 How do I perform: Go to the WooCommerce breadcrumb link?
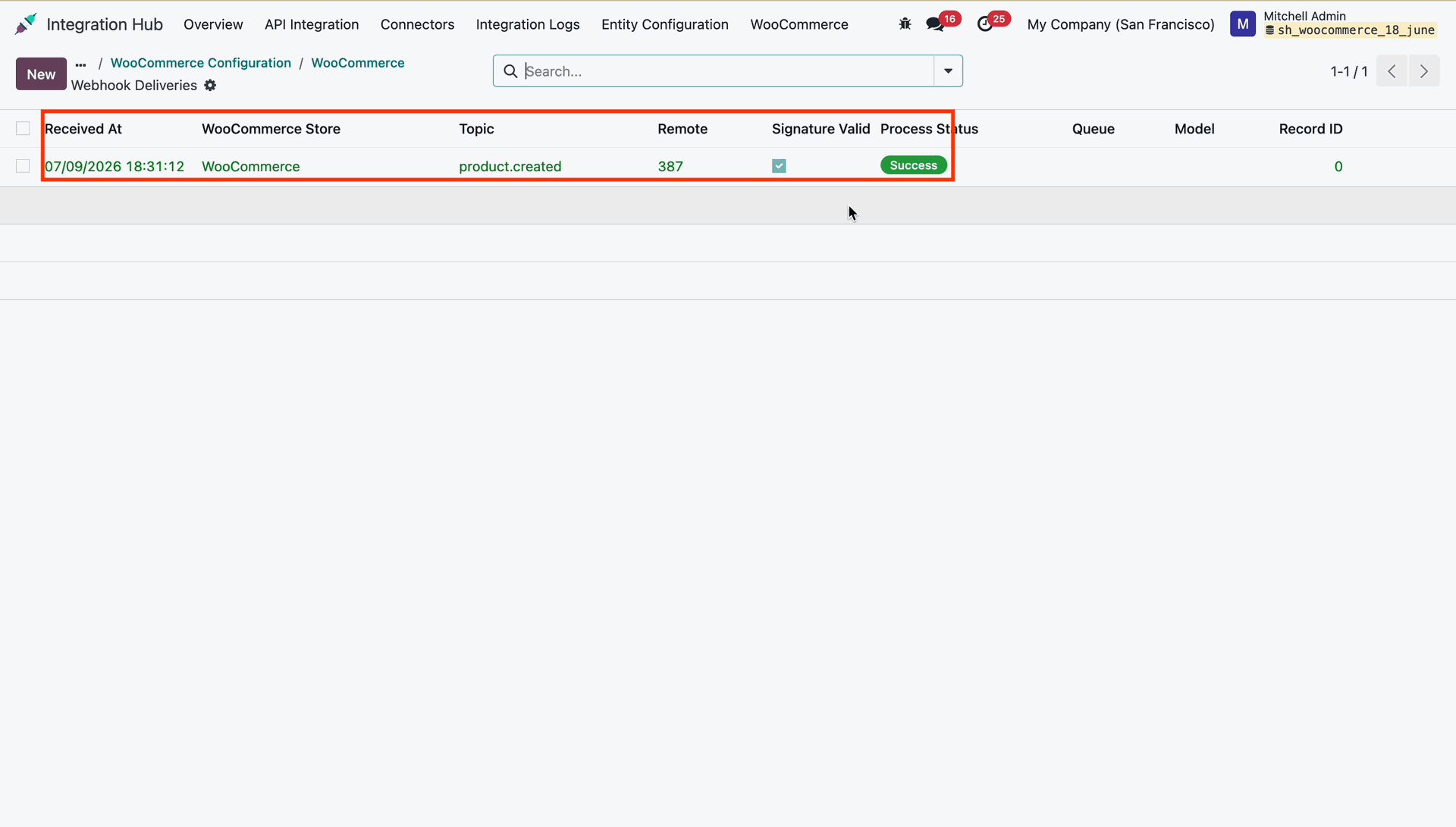(x=358, y=63)
